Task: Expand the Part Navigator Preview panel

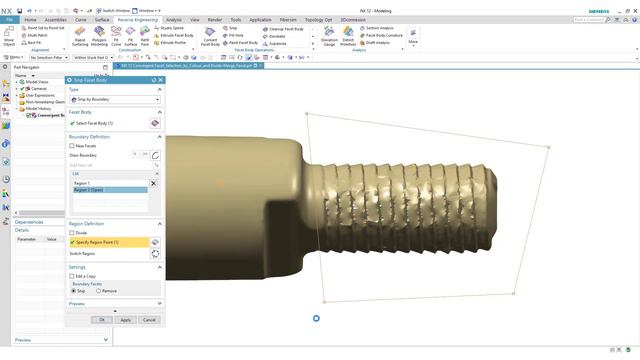Action: 106,340
